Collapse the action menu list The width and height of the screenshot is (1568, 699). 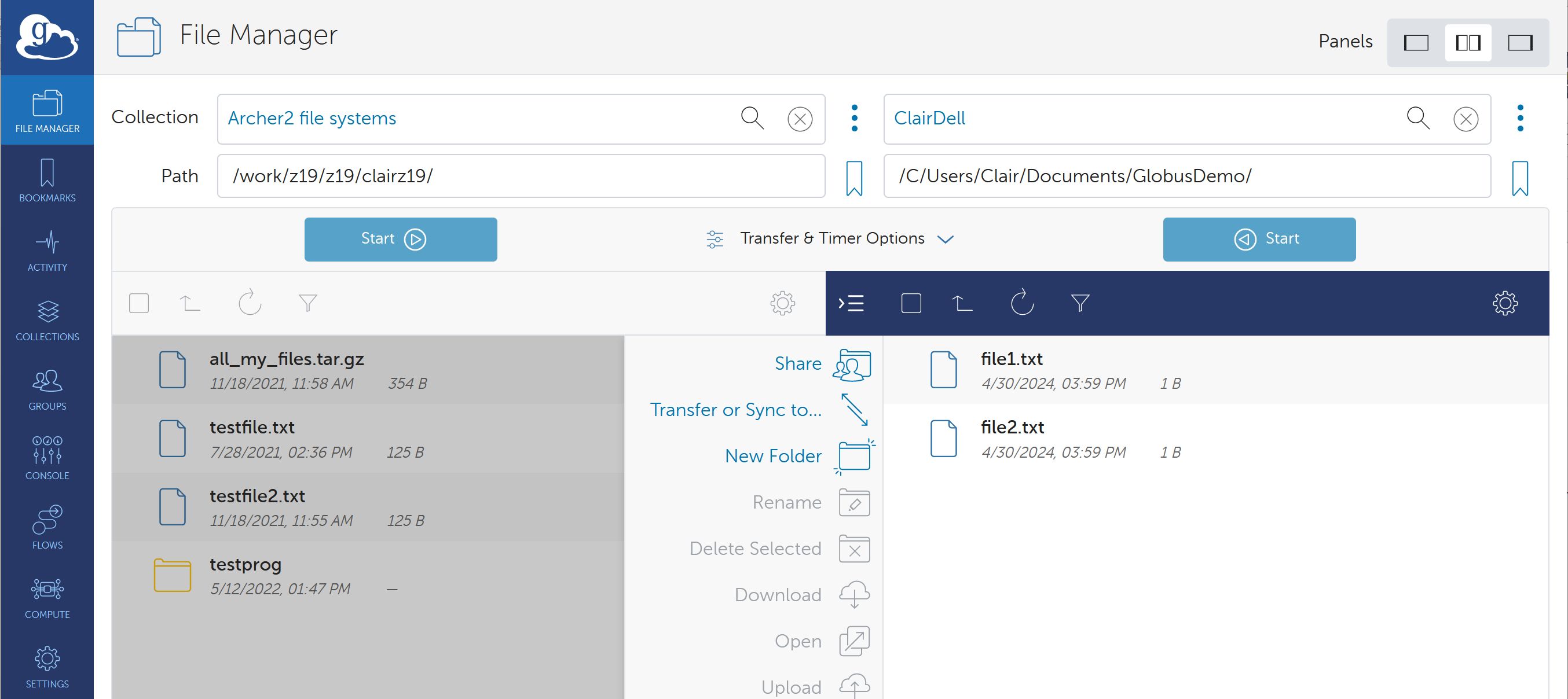pyautogui.click(x=851, y=303)
